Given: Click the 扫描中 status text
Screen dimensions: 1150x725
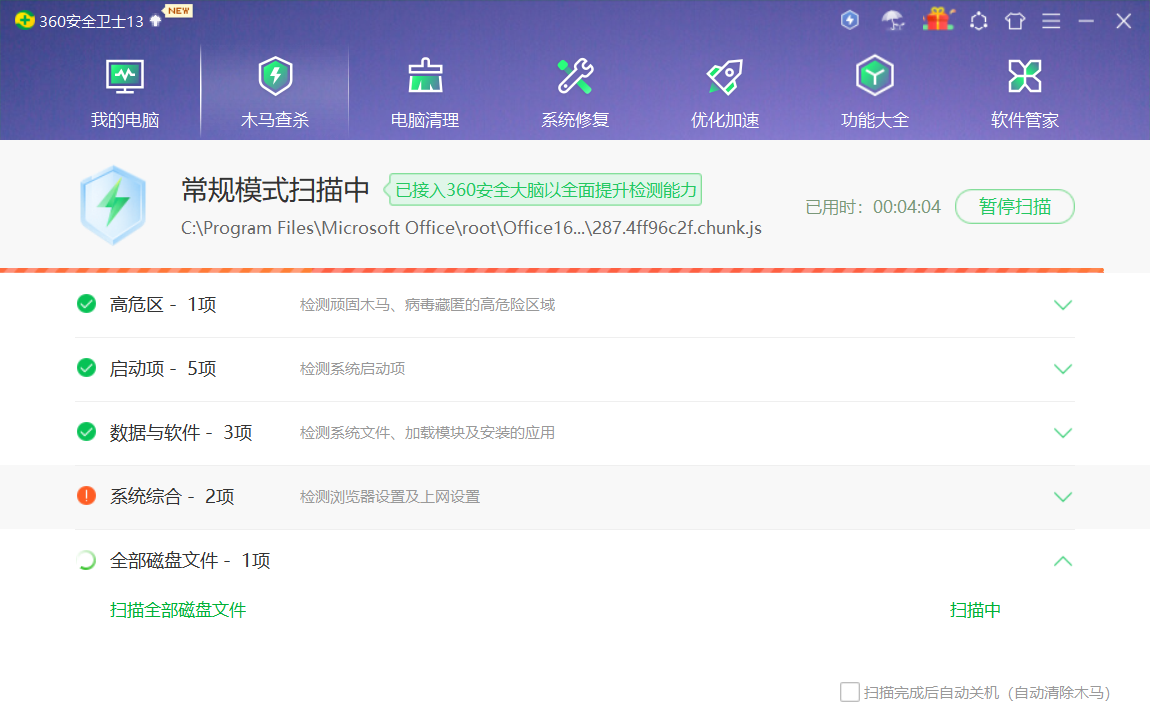Looking at the screenshot, I should [975, 610].
